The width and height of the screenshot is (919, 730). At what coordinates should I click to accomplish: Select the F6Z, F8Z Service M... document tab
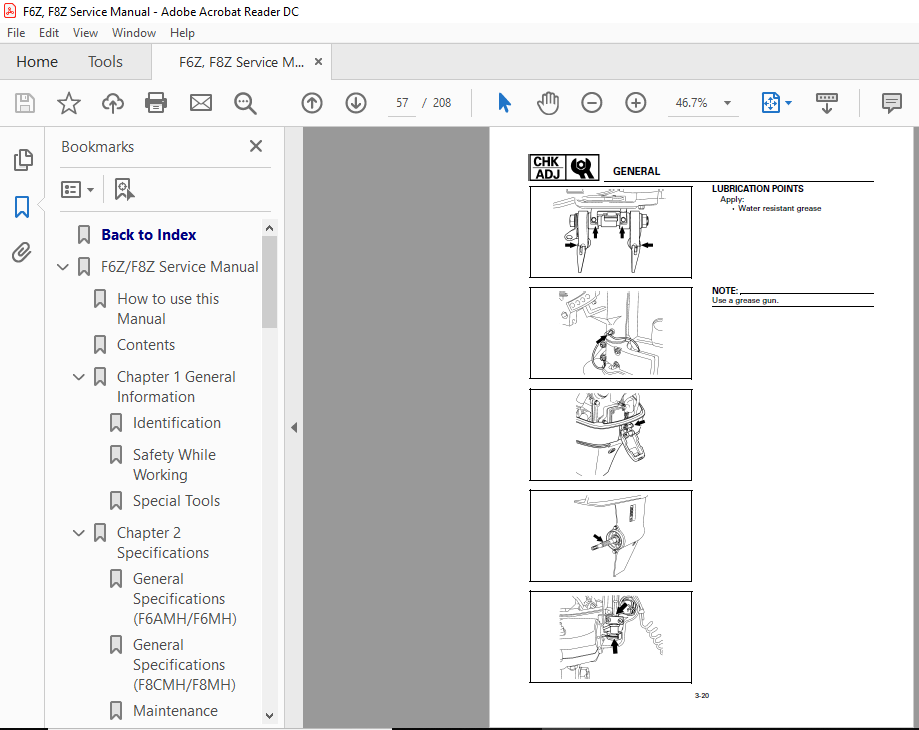(x=241, y=62)
